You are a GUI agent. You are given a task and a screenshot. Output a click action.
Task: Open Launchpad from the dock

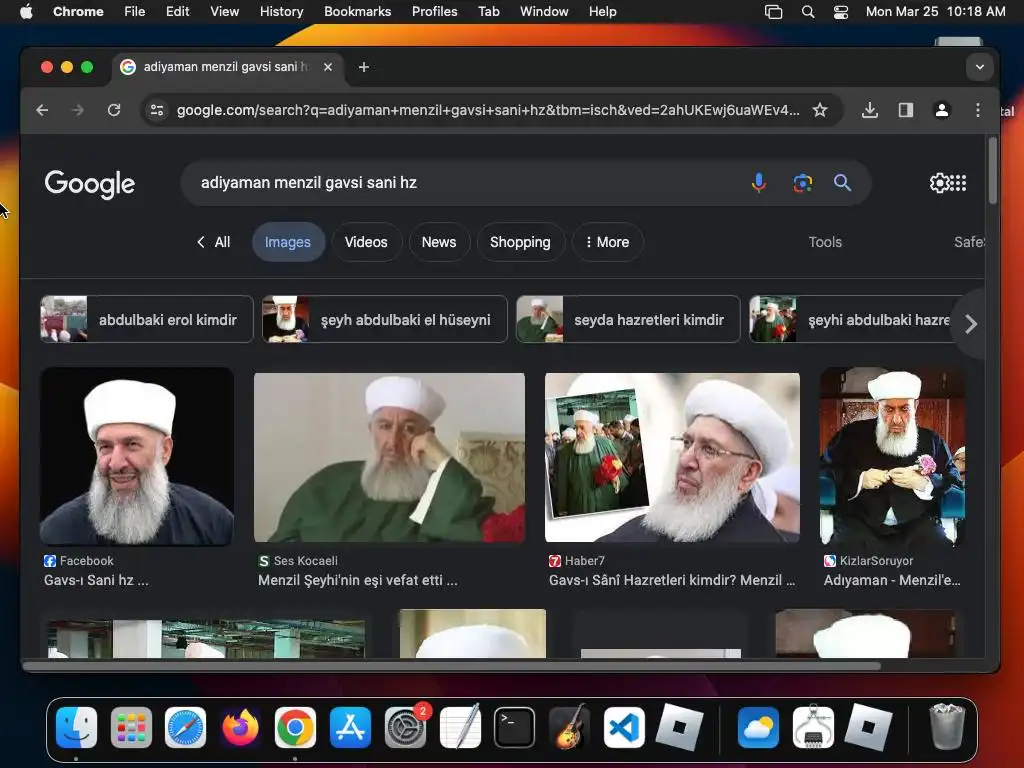click(x=131, y=728)
